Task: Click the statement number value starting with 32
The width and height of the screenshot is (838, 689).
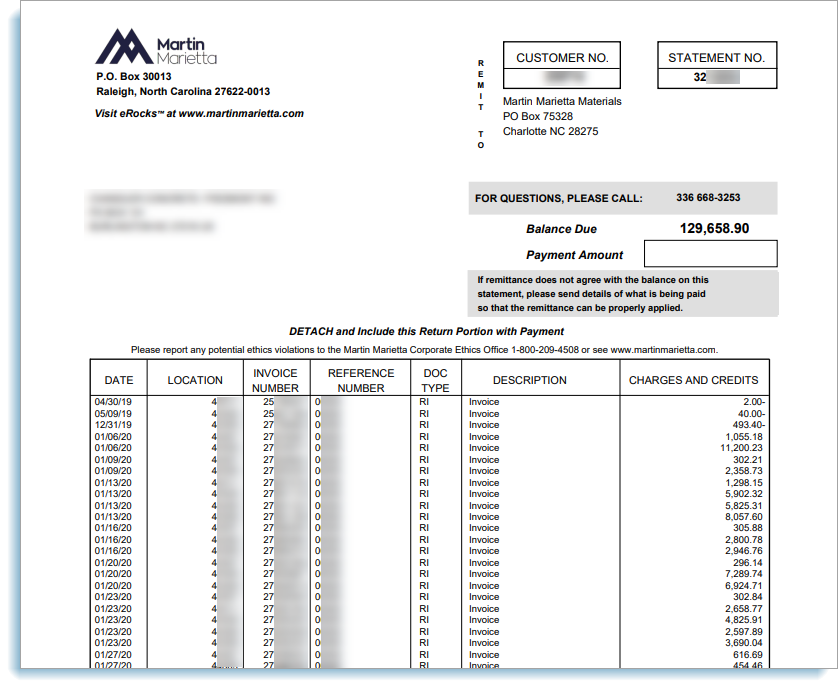Action: click(x=716, y=78)
